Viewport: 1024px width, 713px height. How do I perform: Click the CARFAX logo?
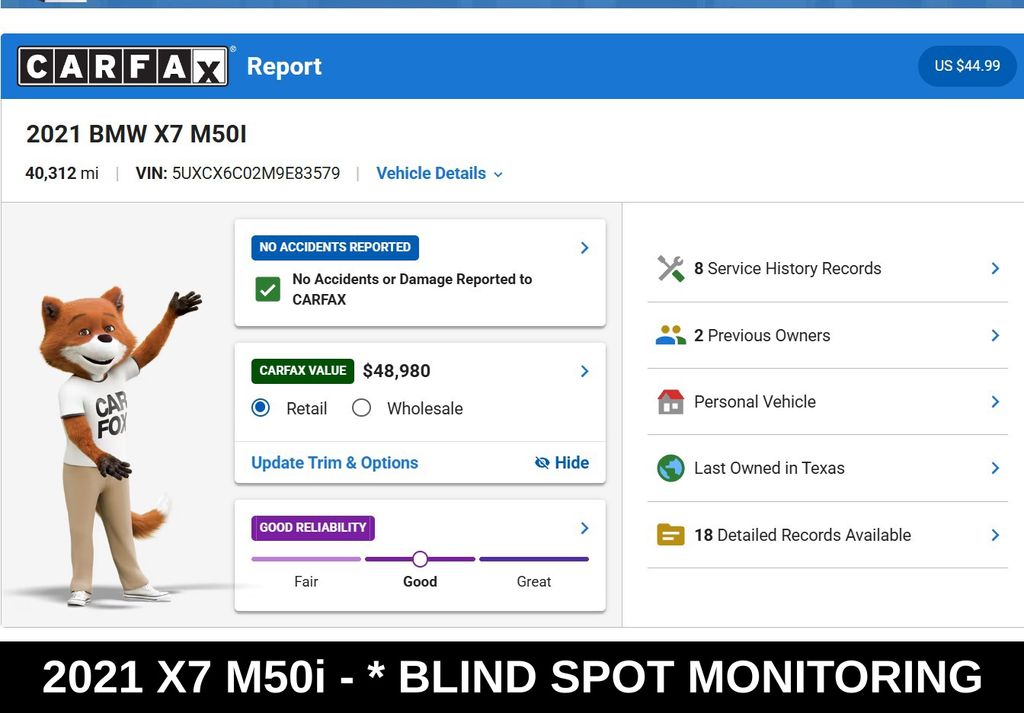(x=123, y=66)
